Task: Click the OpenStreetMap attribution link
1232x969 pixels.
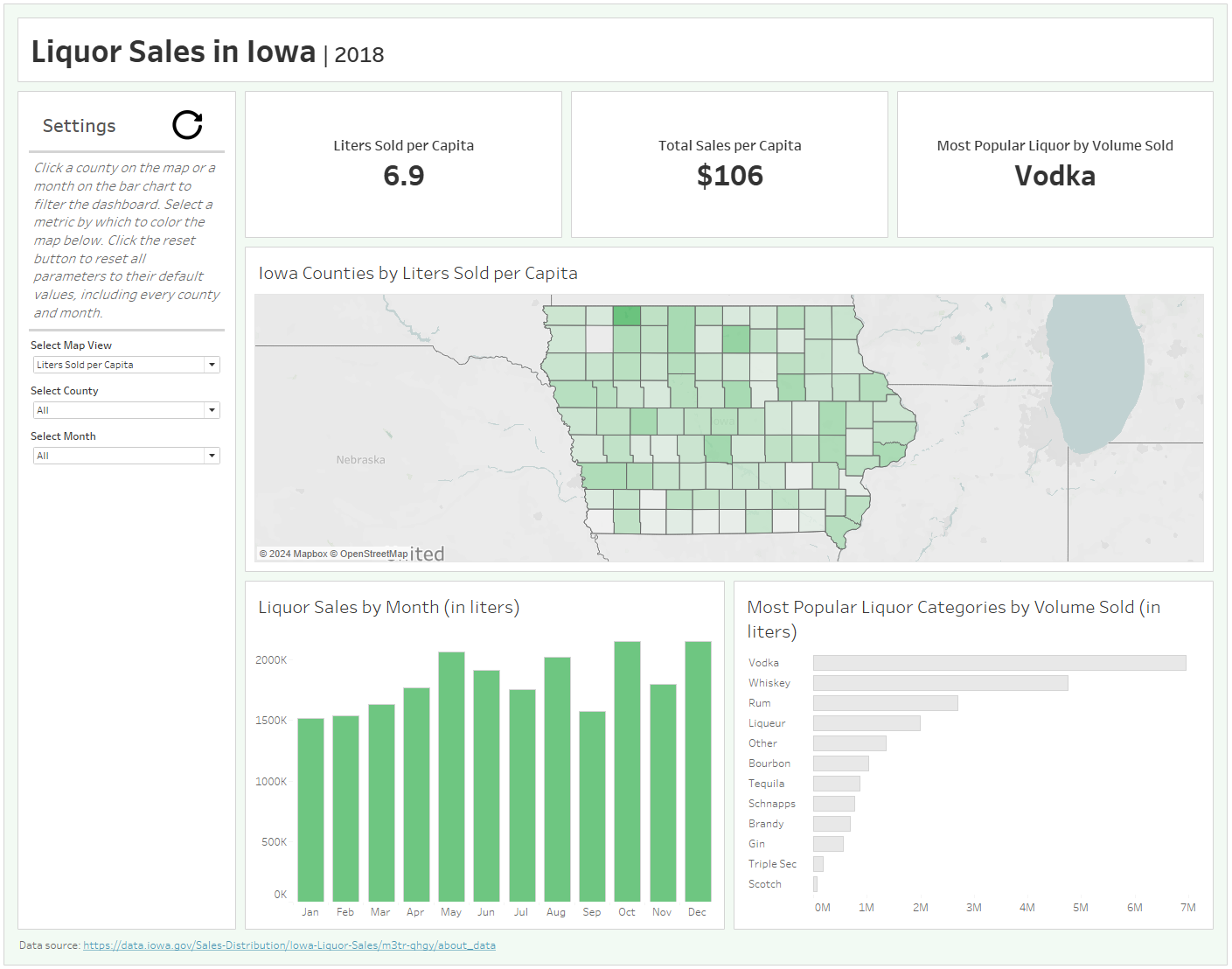Action: coord(373,554)
